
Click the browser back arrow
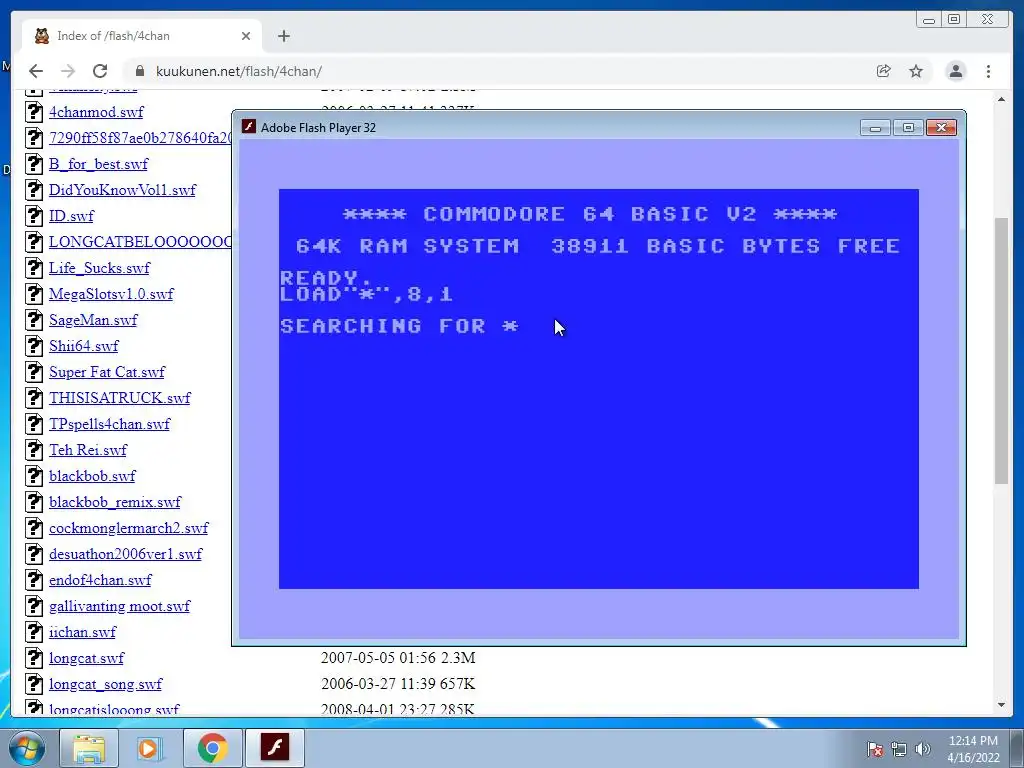[36, 71]
